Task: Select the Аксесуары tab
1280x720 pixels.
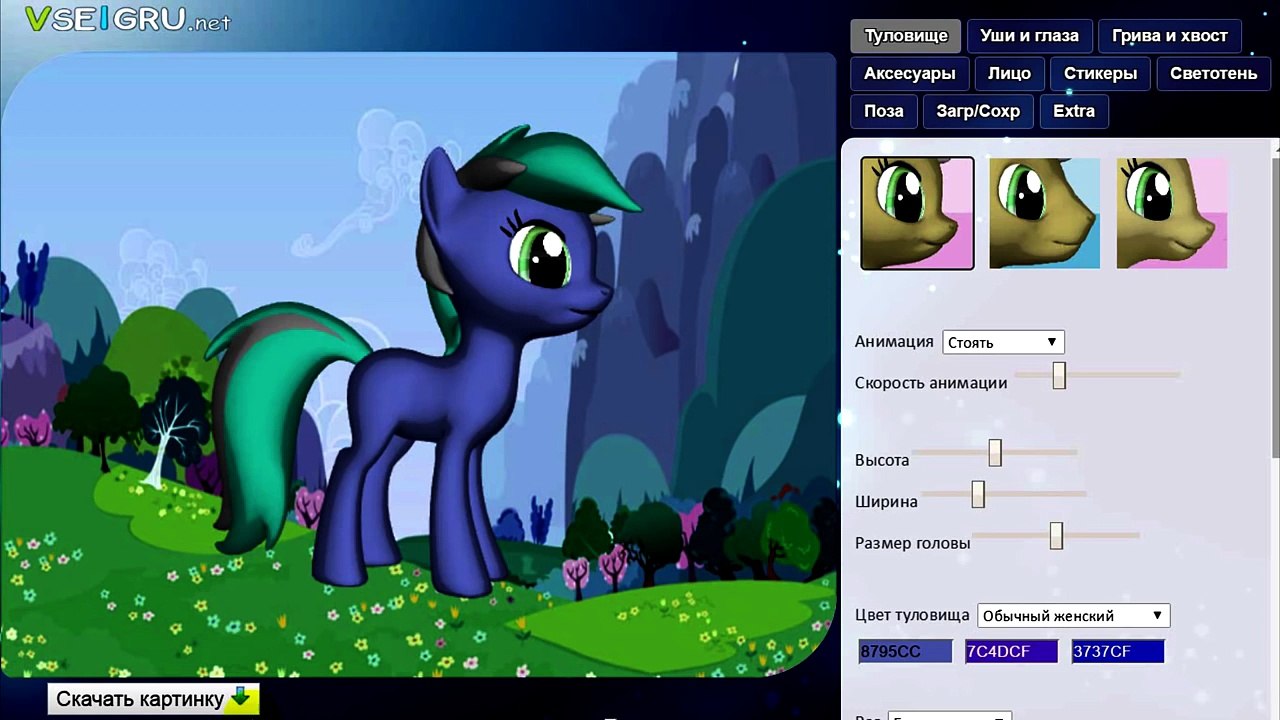Action: tap(909, 74)
